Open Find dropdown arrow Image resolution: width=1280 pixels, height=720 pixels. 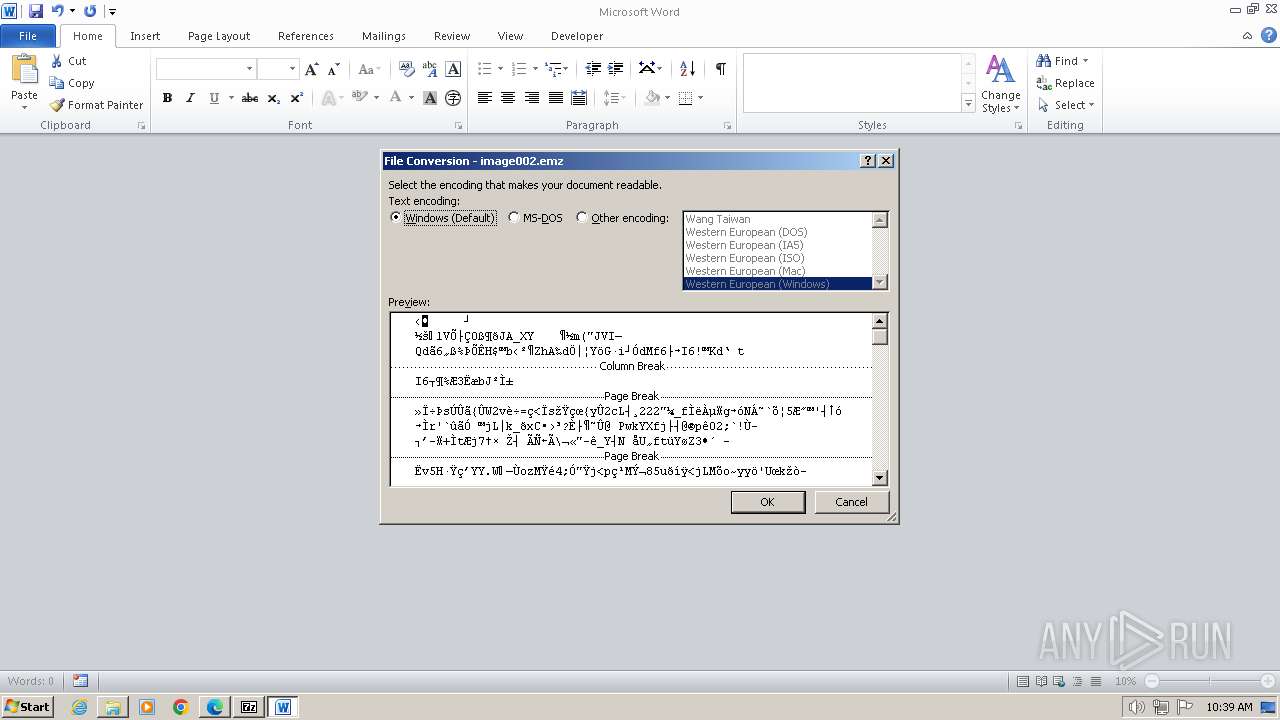pos(1085,61)
